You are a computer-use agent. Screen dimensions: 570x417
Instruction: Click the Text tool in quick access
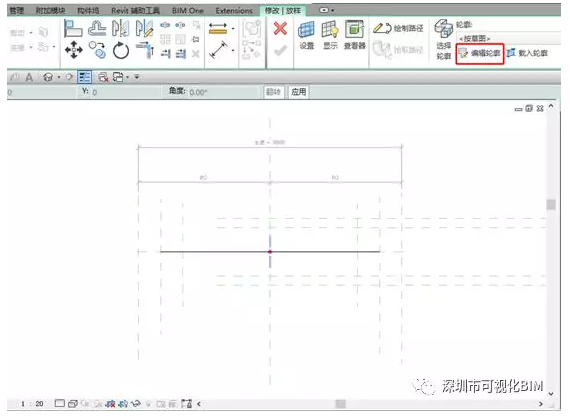[29, 77]
